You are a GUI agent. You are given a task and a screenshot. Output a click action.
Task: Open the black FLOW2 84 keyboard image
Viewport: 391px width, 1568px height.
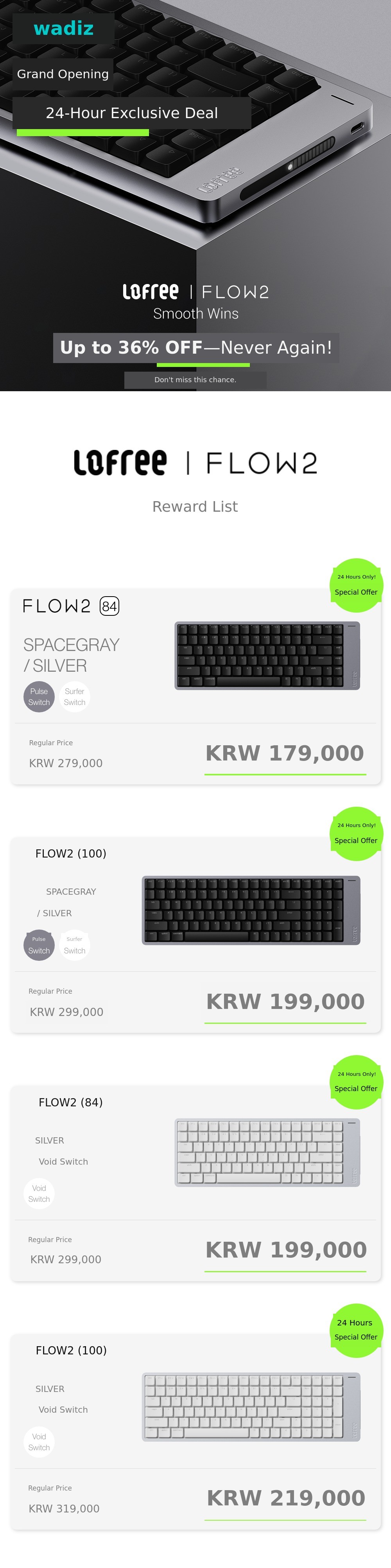point(267,656)
